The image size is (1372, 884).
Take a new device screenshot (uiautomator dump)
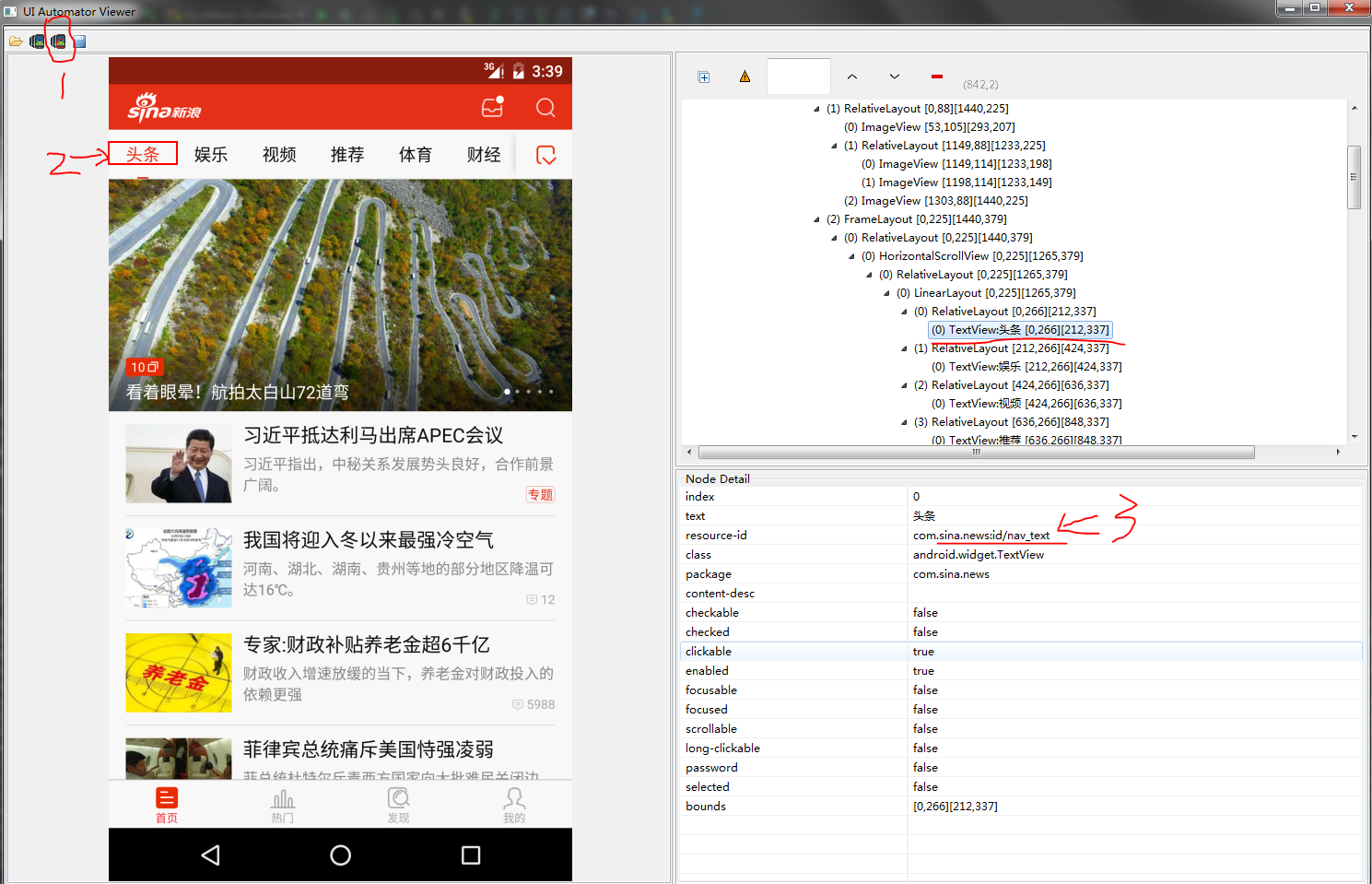tap(39, 41)
